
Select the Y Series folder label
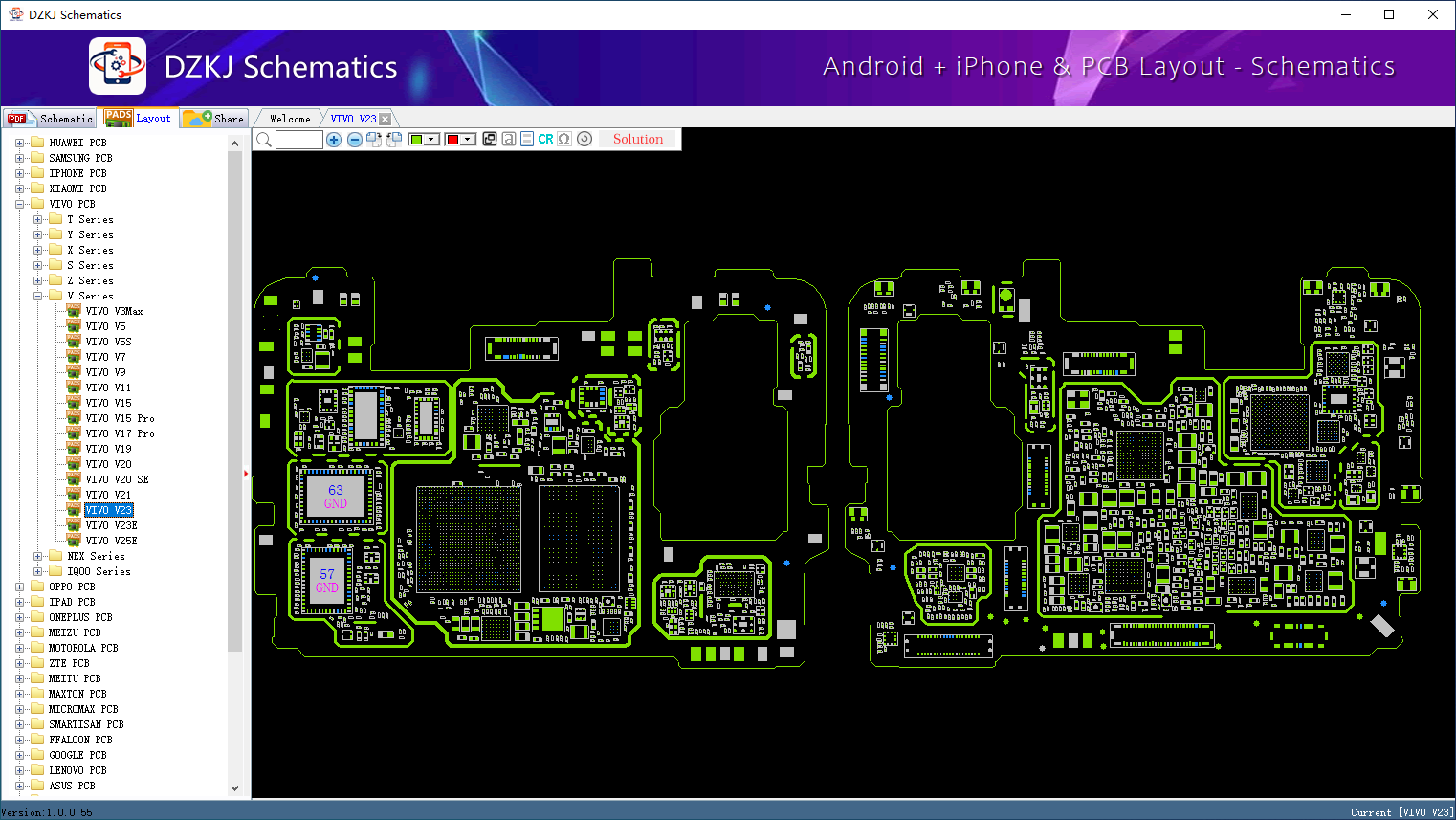[x=90, y=234]
